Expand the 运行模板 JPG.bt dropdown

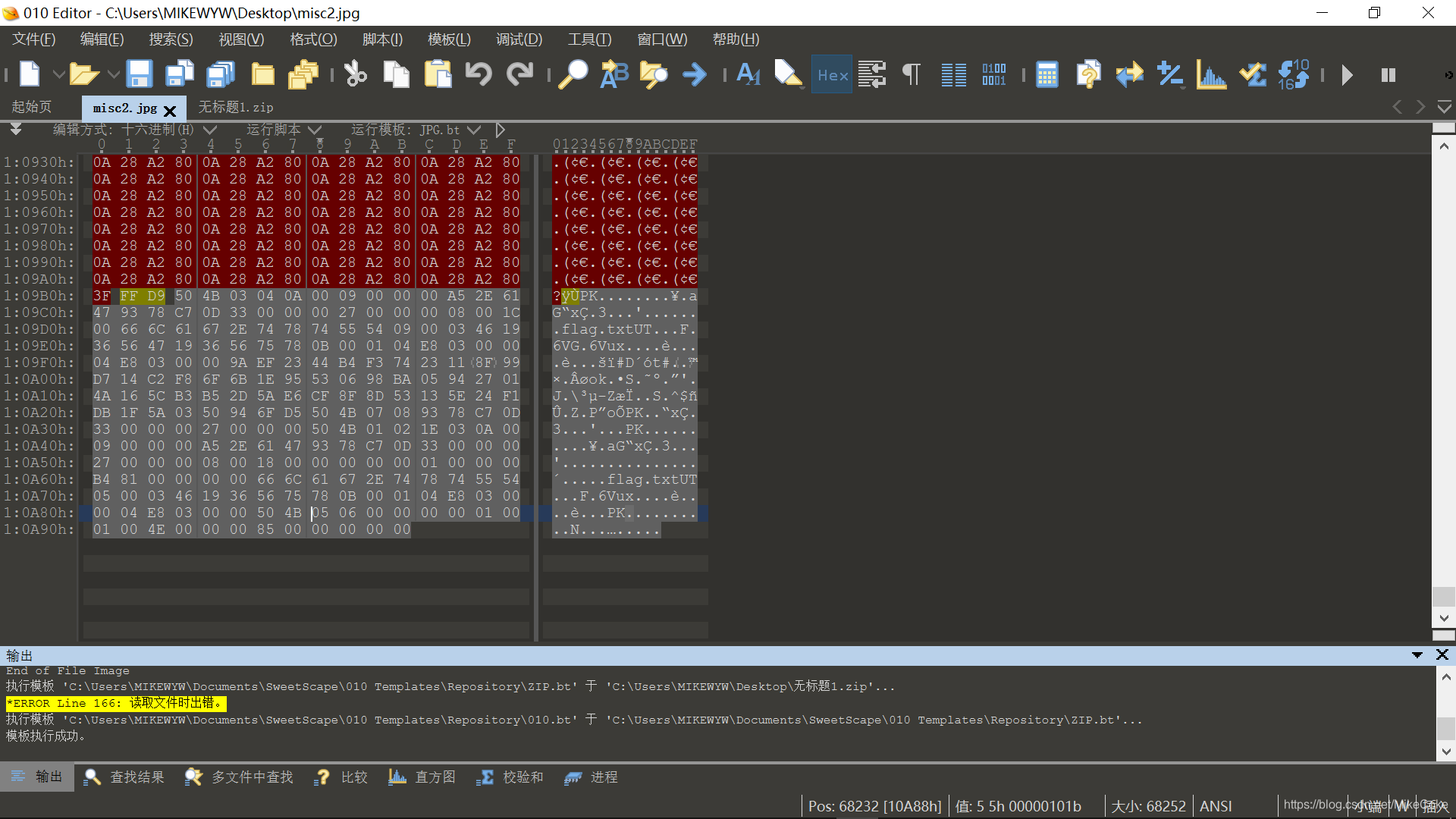pos(474,130)
